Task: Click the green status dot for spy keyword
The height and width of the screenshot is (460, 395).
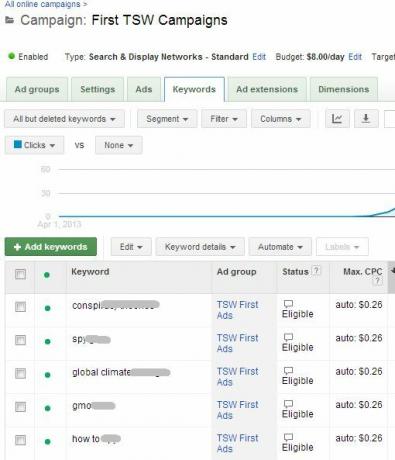Action: [47, 342]
